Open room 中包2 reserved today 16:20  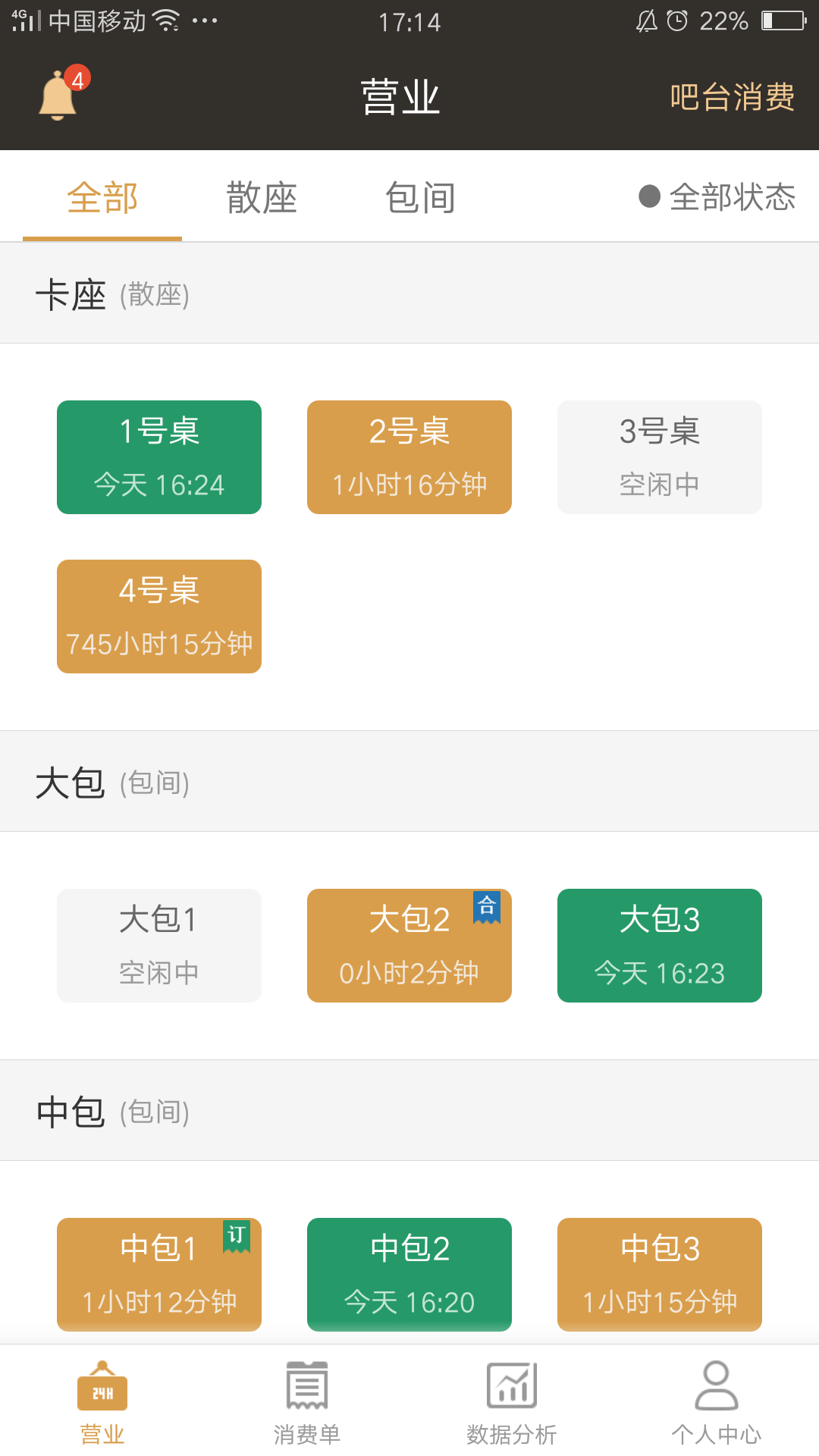tap(409, 1274)
